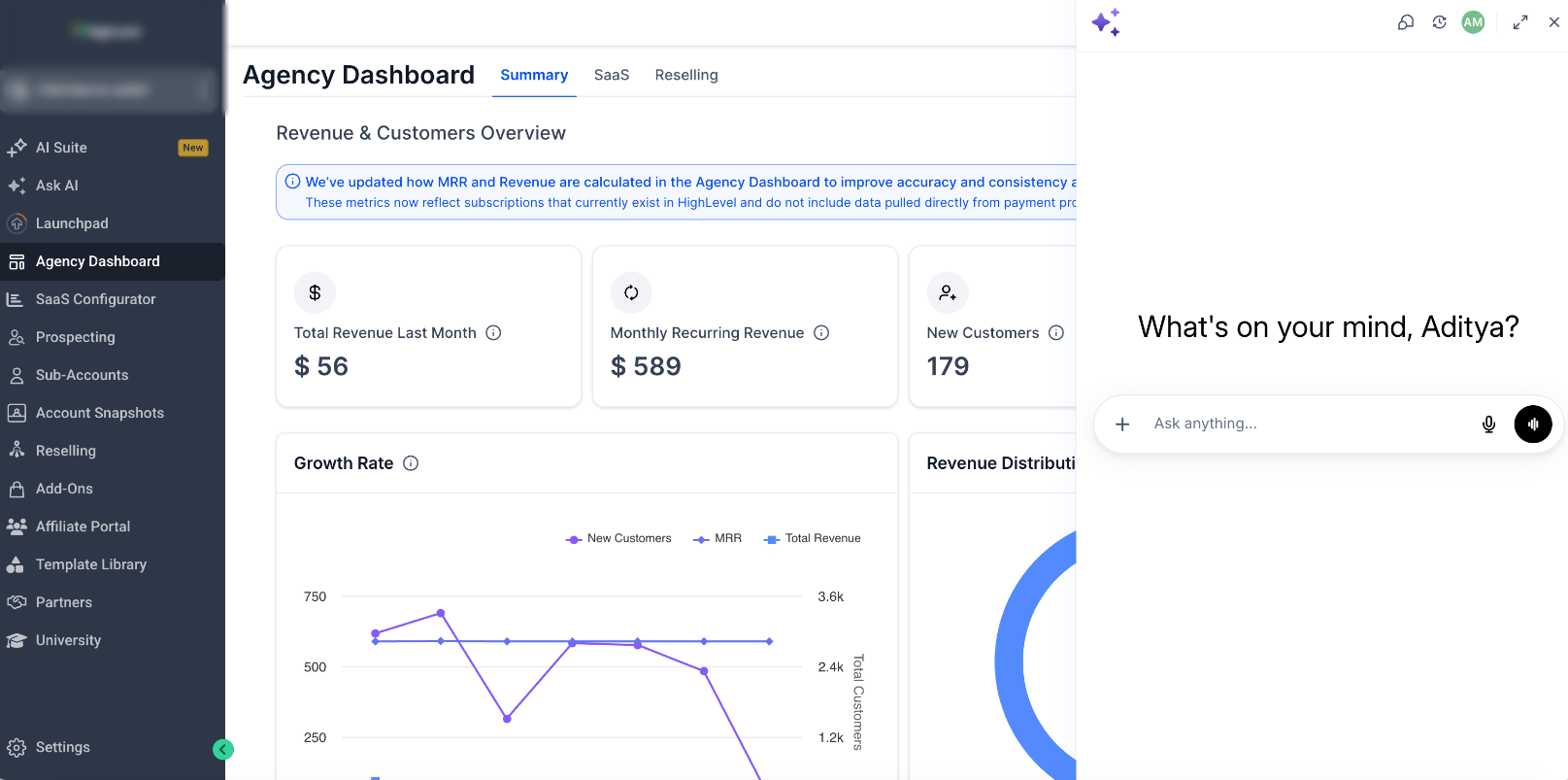Go to Partners in the sidebar

pos(113,602)
